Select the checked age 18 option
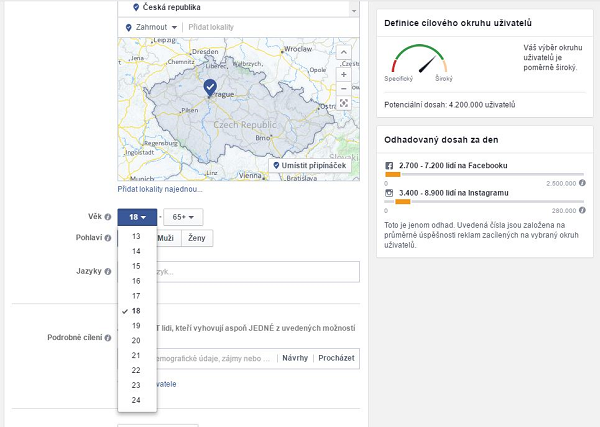This screenshot has height=427, width=600. [x=137, y=311]
